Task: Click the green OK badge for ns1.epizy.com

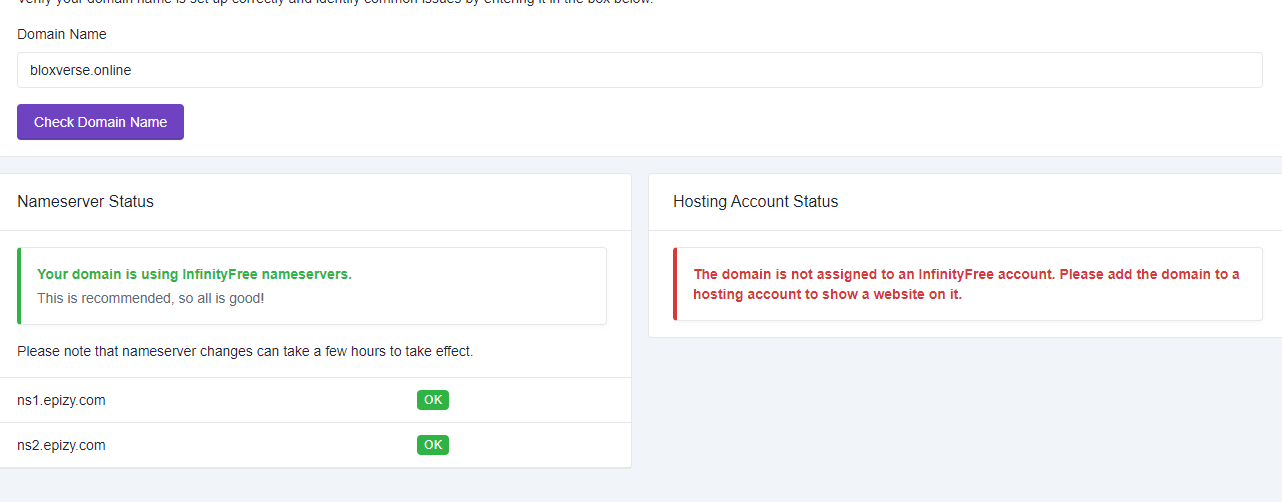Action: pyautogui.click(x=432, y=400)
